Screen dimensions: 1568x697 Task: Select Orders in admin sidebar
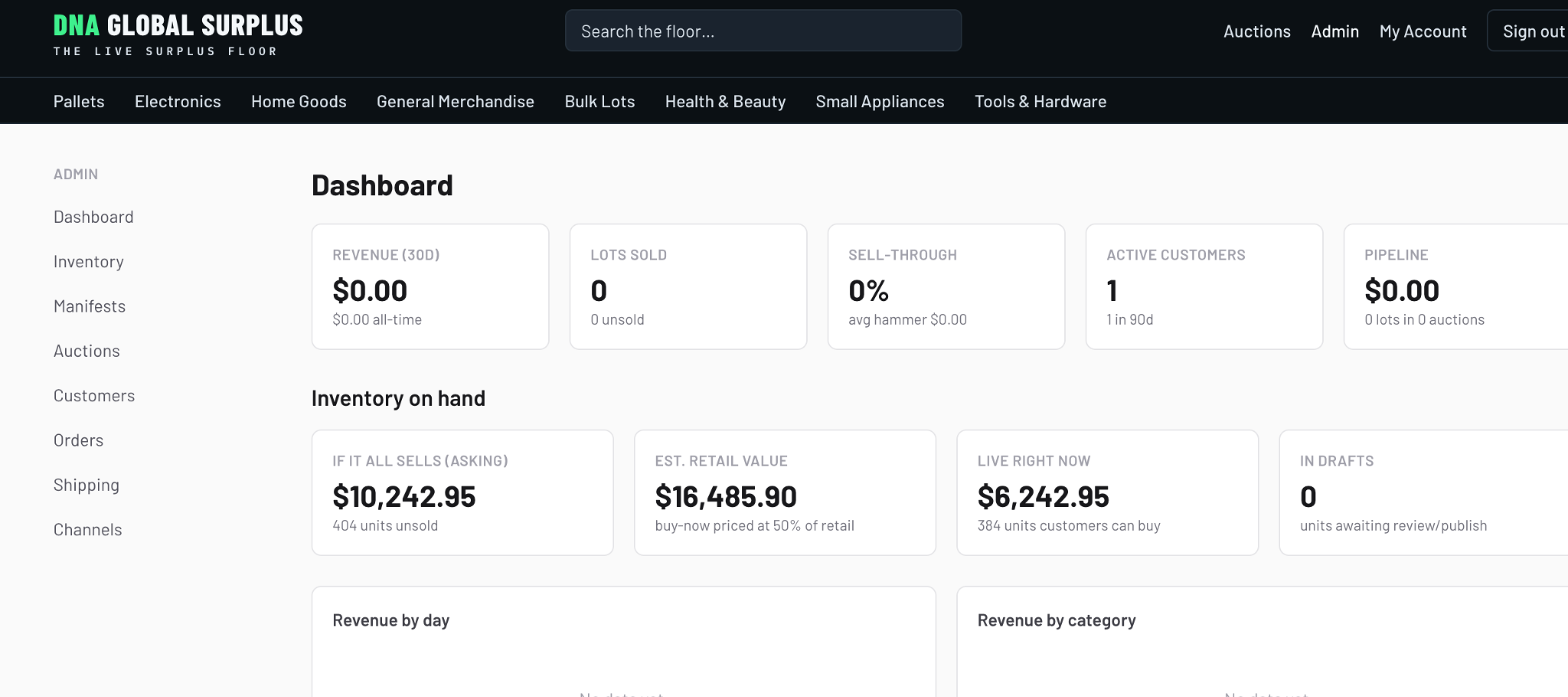[78, 440]
